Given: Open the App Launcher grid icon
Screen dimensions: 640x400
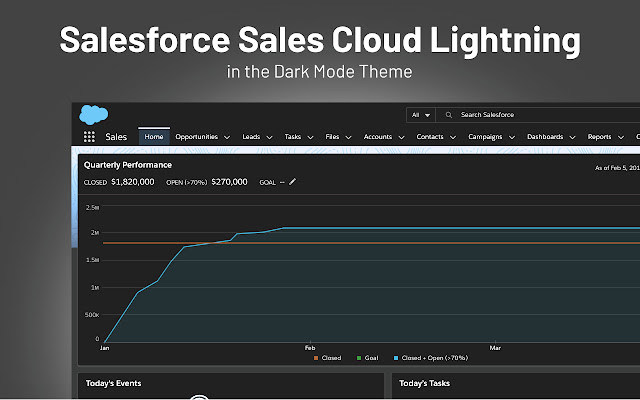Looking at the screenshot, I should (89, 137).
